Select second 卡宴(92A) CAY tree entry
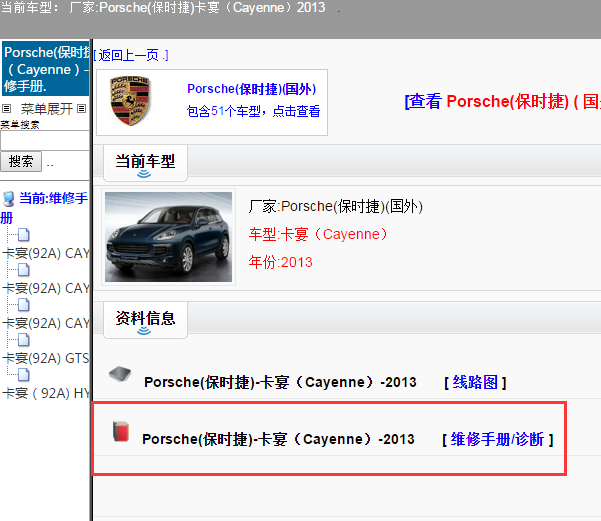Viewport: 601px width, 521px height. click(46, 288)
